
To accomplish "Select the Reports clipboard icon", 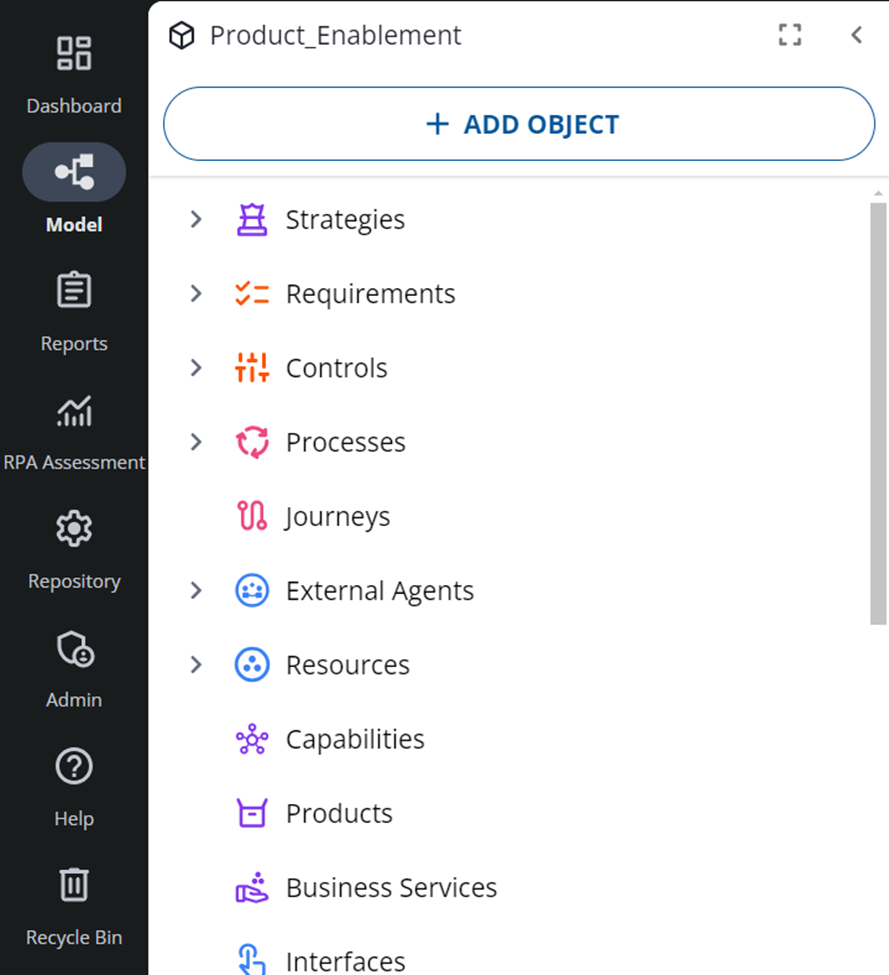I will coord(74,291).
